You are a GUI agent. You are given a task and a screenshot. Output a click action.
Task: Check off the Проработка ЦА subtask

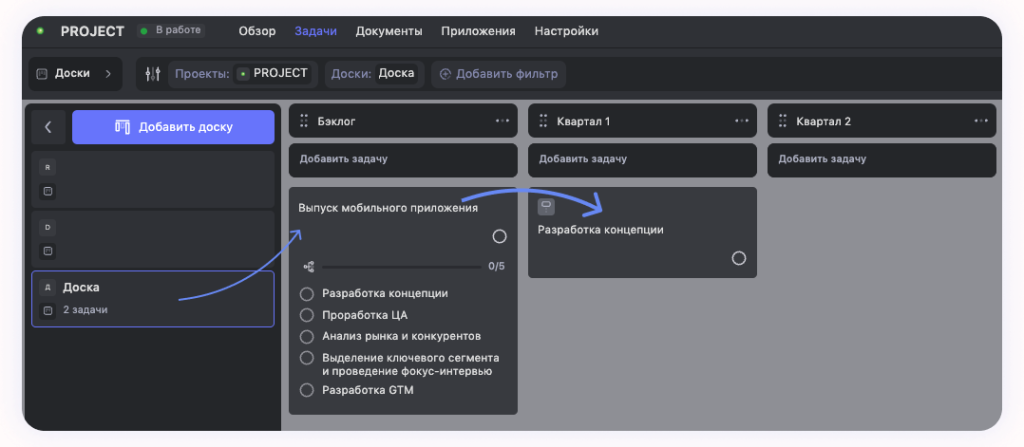pyautogui.click(x=307, y=315)
